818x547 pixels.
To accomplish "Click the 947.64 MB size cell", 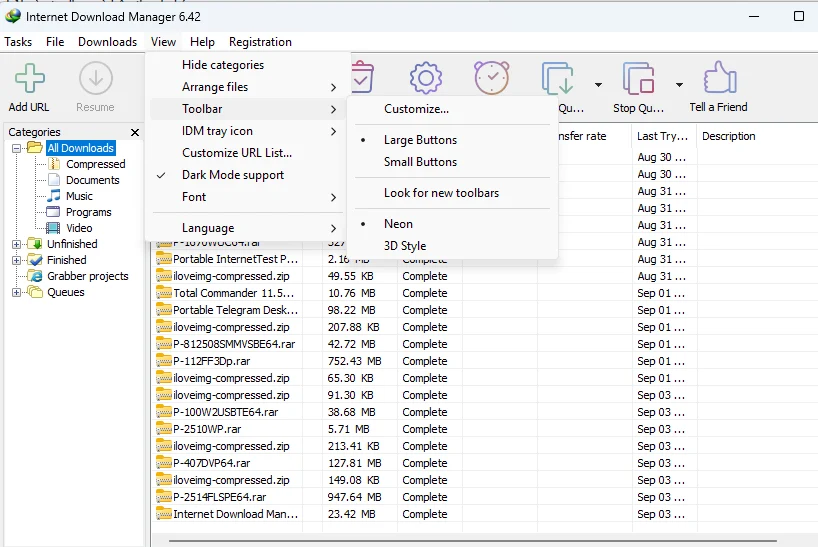I will [x=354, y=497].
